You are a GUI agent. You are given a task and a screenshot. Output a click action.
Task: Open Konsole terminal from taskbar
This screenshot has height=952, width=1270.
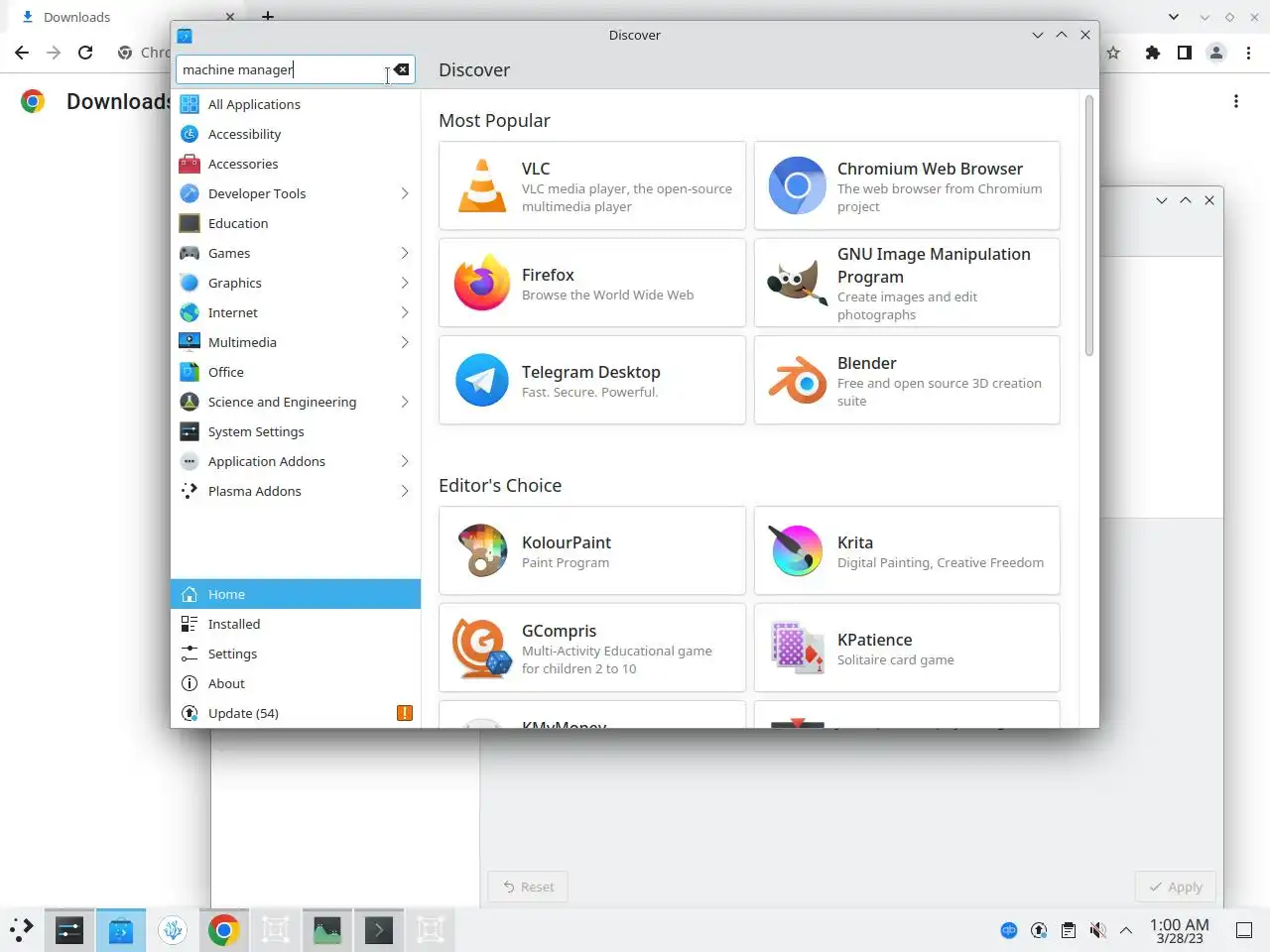379,929
